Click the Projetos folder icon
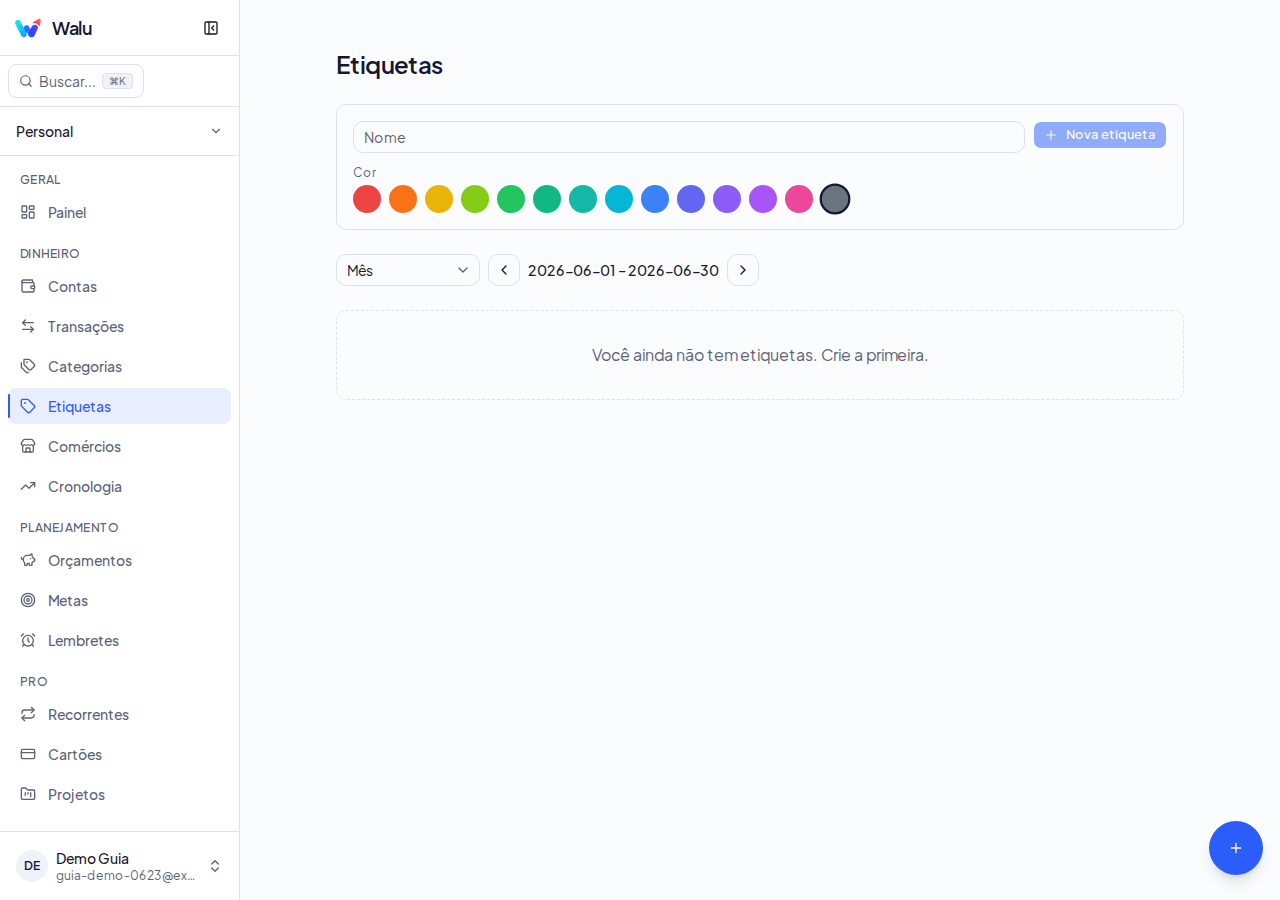1280x900 pixels. coord(28,794)
